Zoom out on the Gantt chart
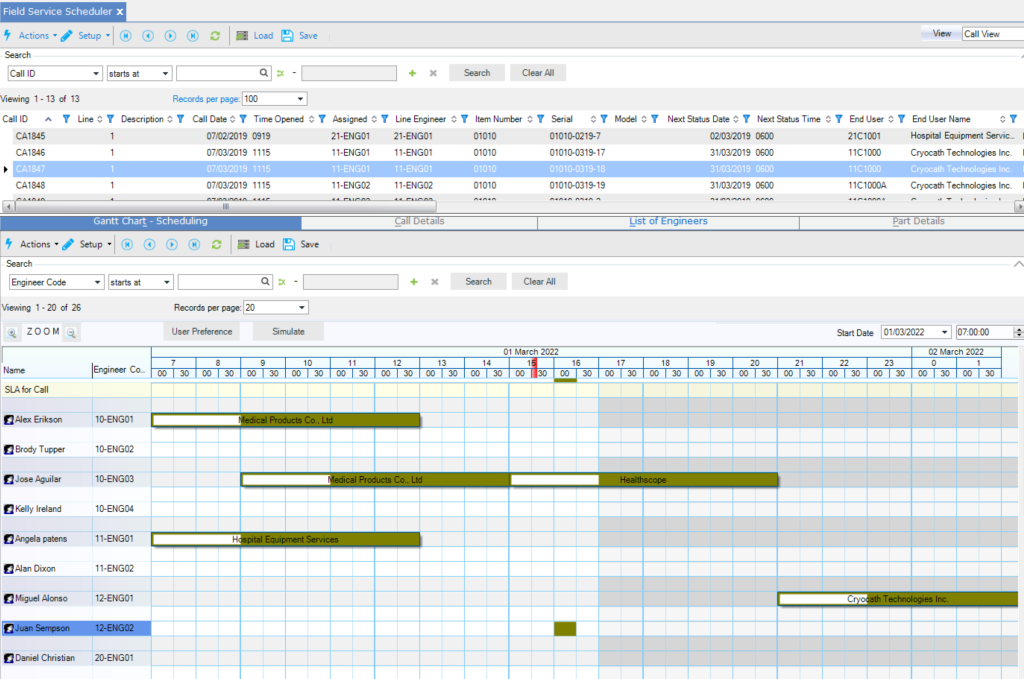1024x679 pixels. pyautogui.click(x=72, y=332)
